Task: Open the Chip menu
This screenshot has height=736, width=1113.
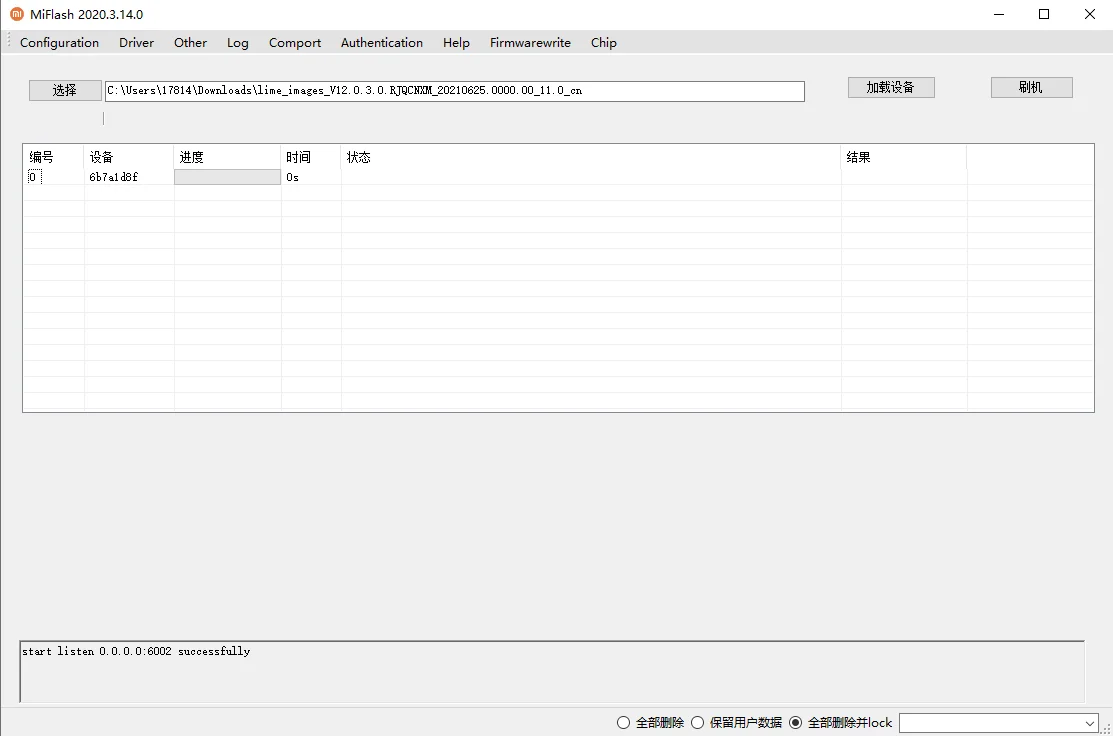Action: tap(603, 42)
